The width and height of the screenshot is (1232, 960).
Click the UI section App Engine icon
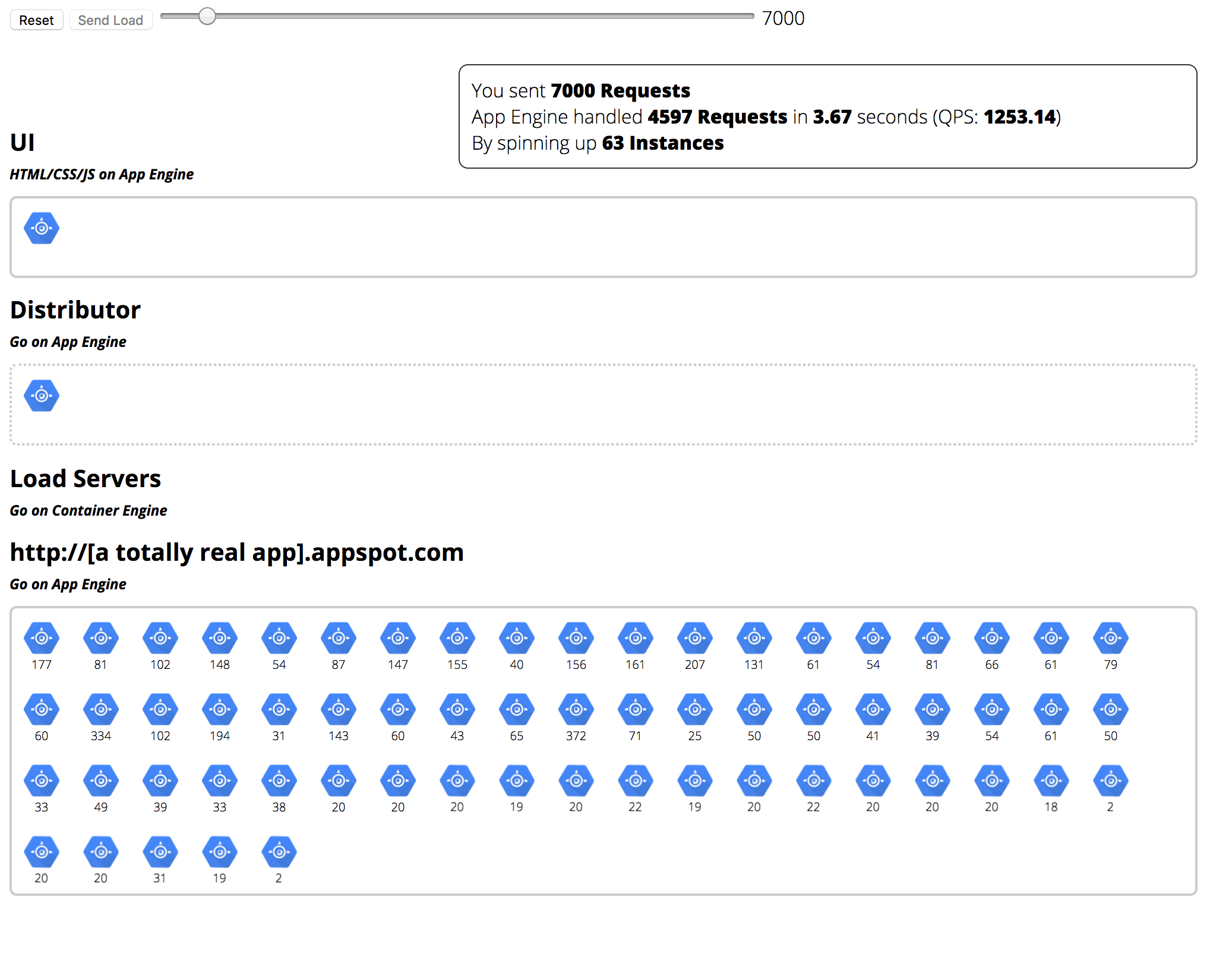click(42, 228)
